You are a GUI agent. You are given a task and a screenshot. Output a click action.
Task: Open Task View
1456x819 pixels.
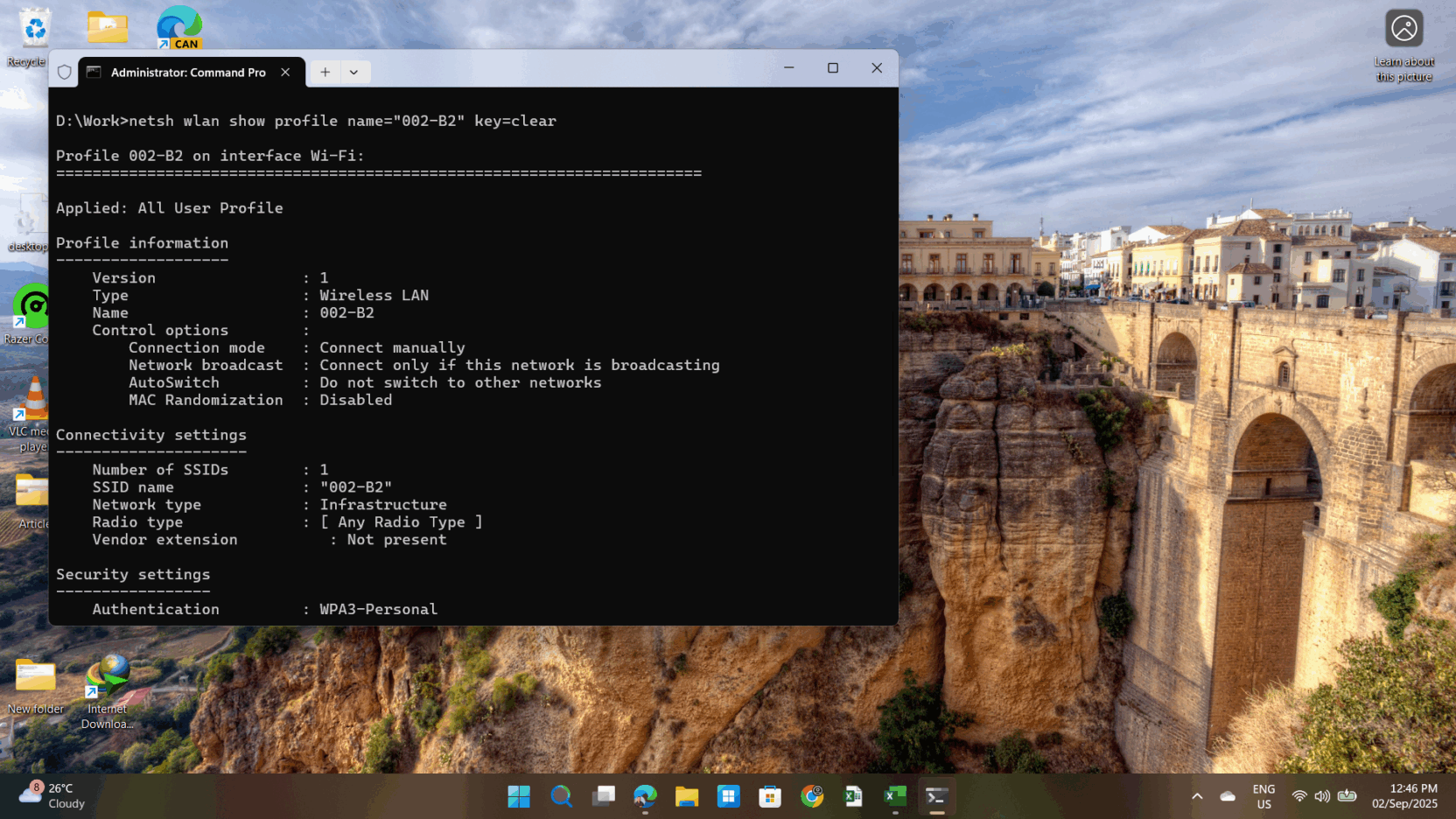(603, 796)
